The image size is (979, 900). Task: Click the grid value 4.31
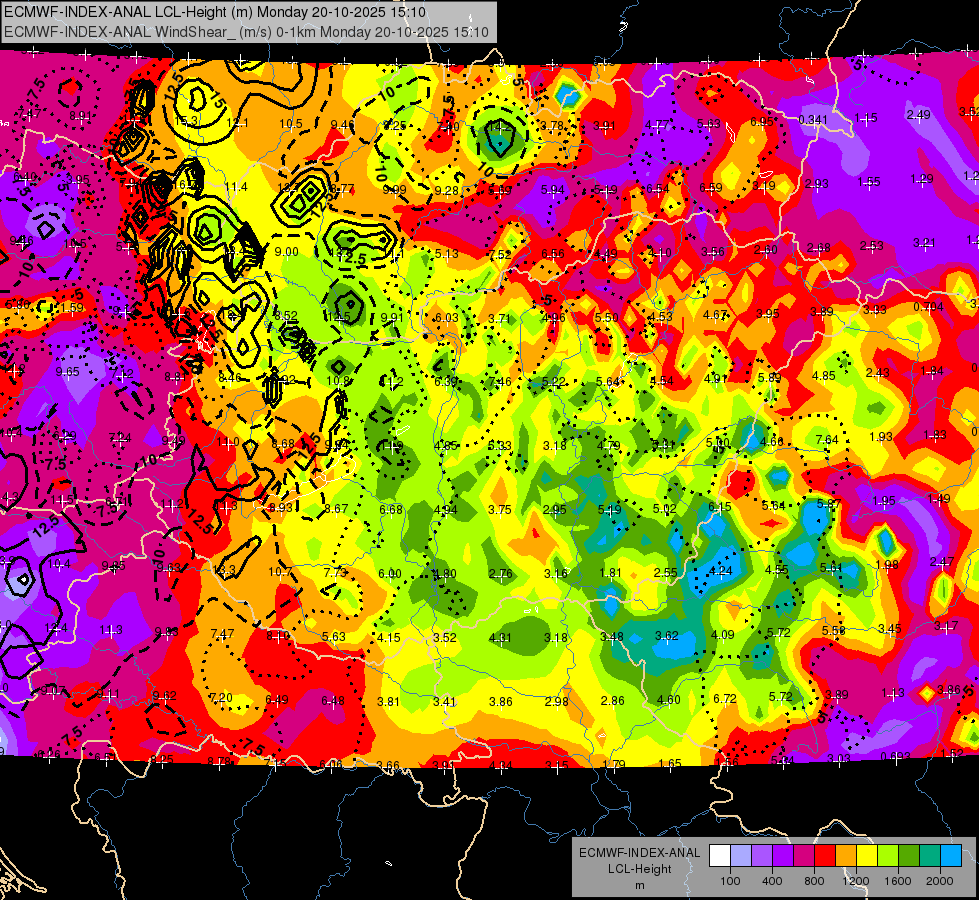tap(500, 638)
